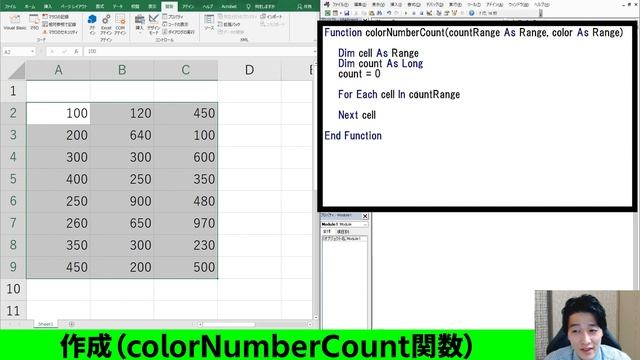Click the XML ソース icon
Screen dimensions: 640x360
click(209, 22)
